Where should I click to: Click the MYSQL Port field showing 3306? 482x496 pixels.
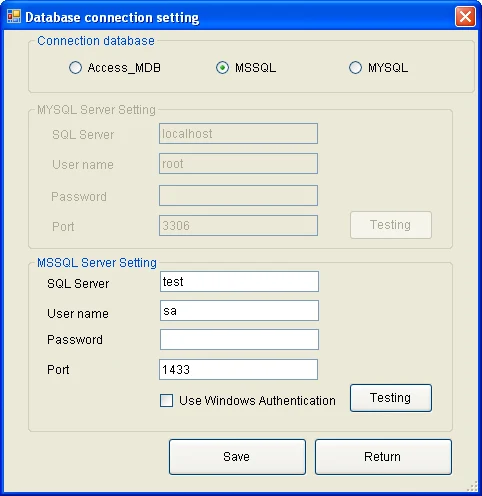(x=238, y=226)
